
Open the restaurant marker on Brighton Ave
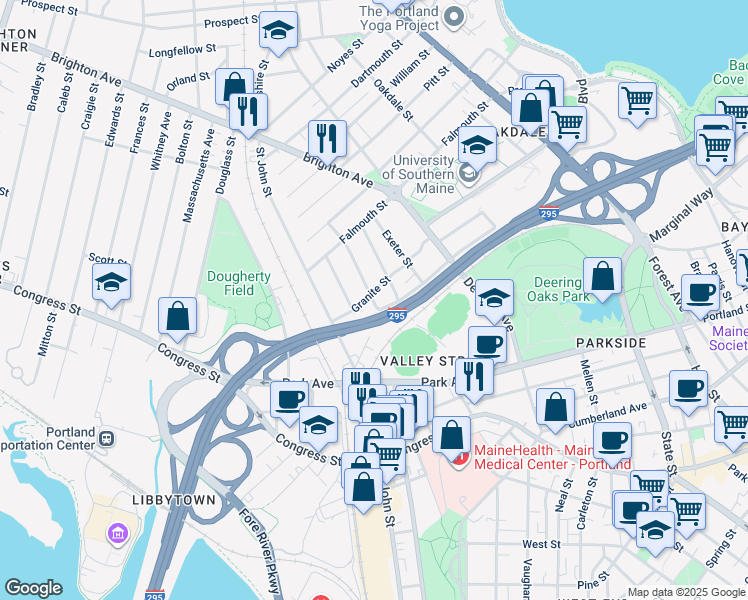tap(326, 137)
